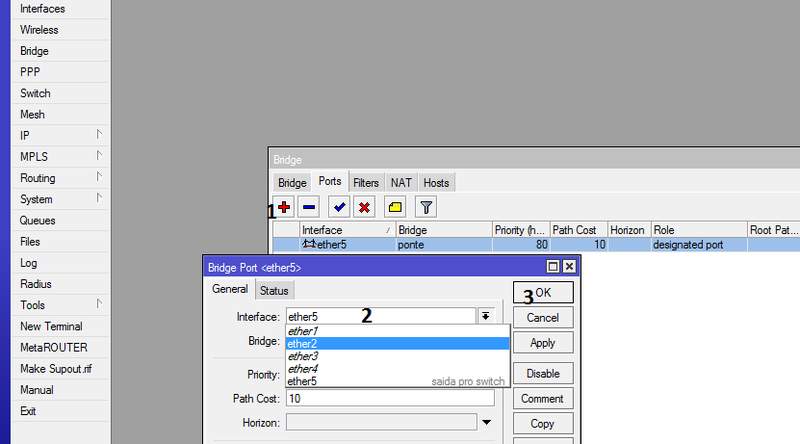Click the Horizon input field
Viewport: 800px width, 444px height.
pos(382,423)
